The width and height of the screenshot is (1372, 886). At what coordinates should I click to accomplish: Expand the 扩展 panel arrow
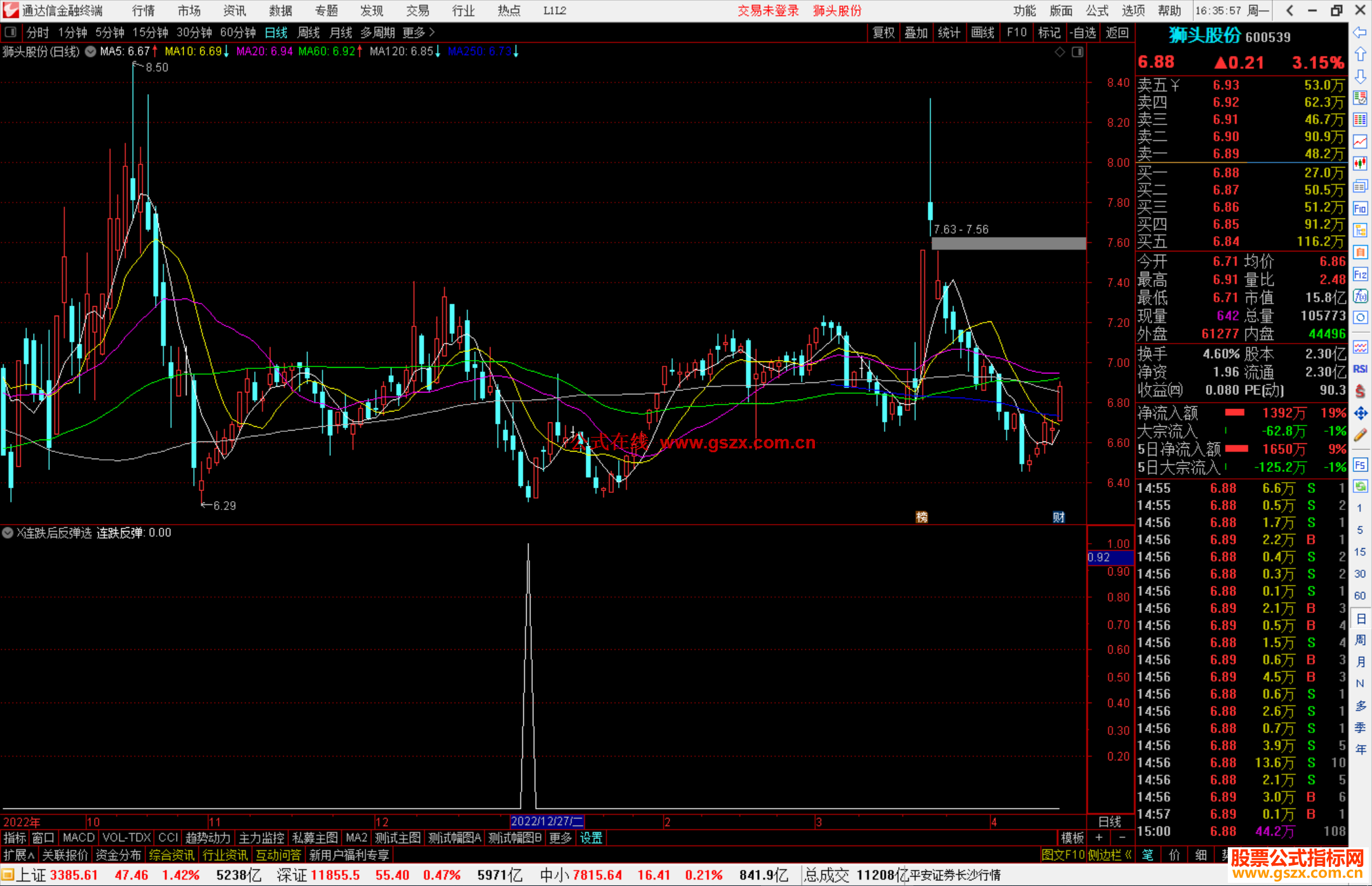(x=19, y=856)
